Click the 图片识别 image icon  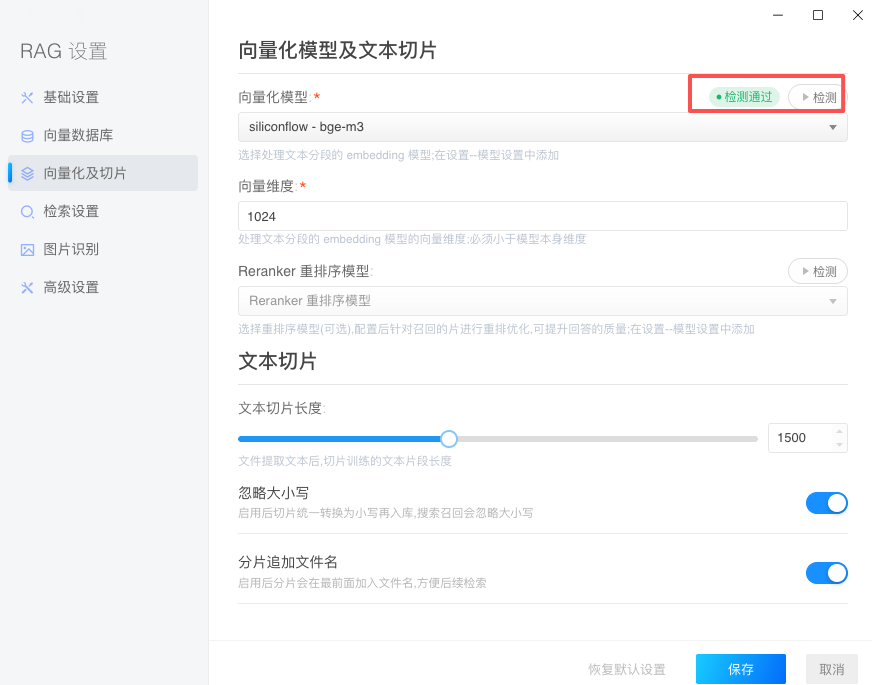click(x=27, y=250)
